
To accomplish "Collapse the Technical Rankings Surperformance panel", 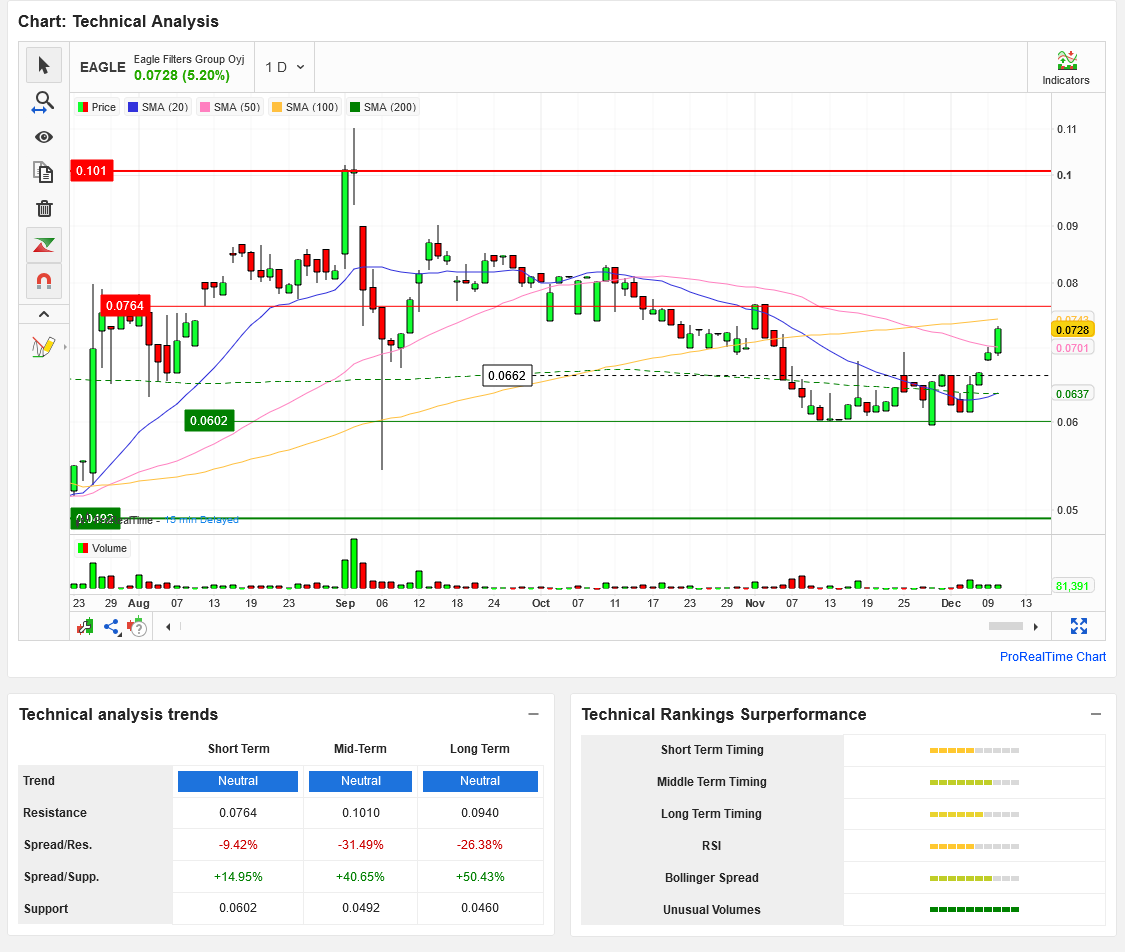I will [x=1096, y=714].
